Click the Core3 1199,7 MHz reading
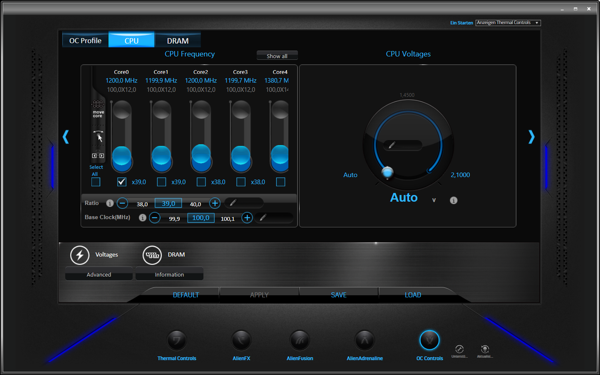The width and height of the screenshot is (600, 375). 240,80
